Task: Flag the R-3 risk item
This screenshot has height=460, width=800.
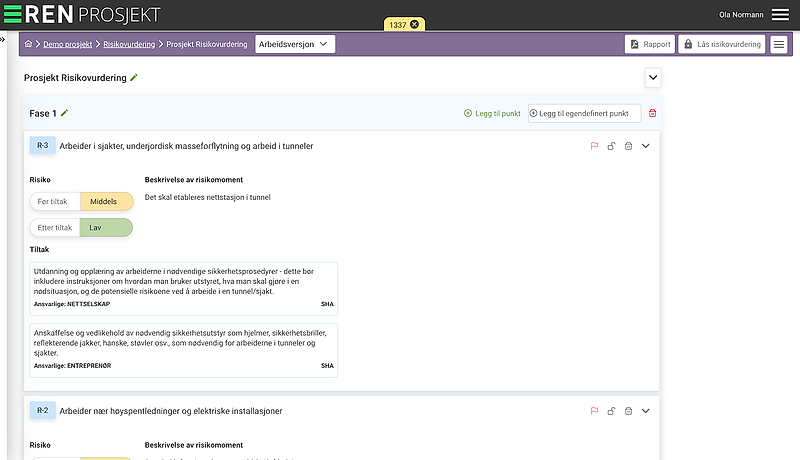Action: (594, 146)
